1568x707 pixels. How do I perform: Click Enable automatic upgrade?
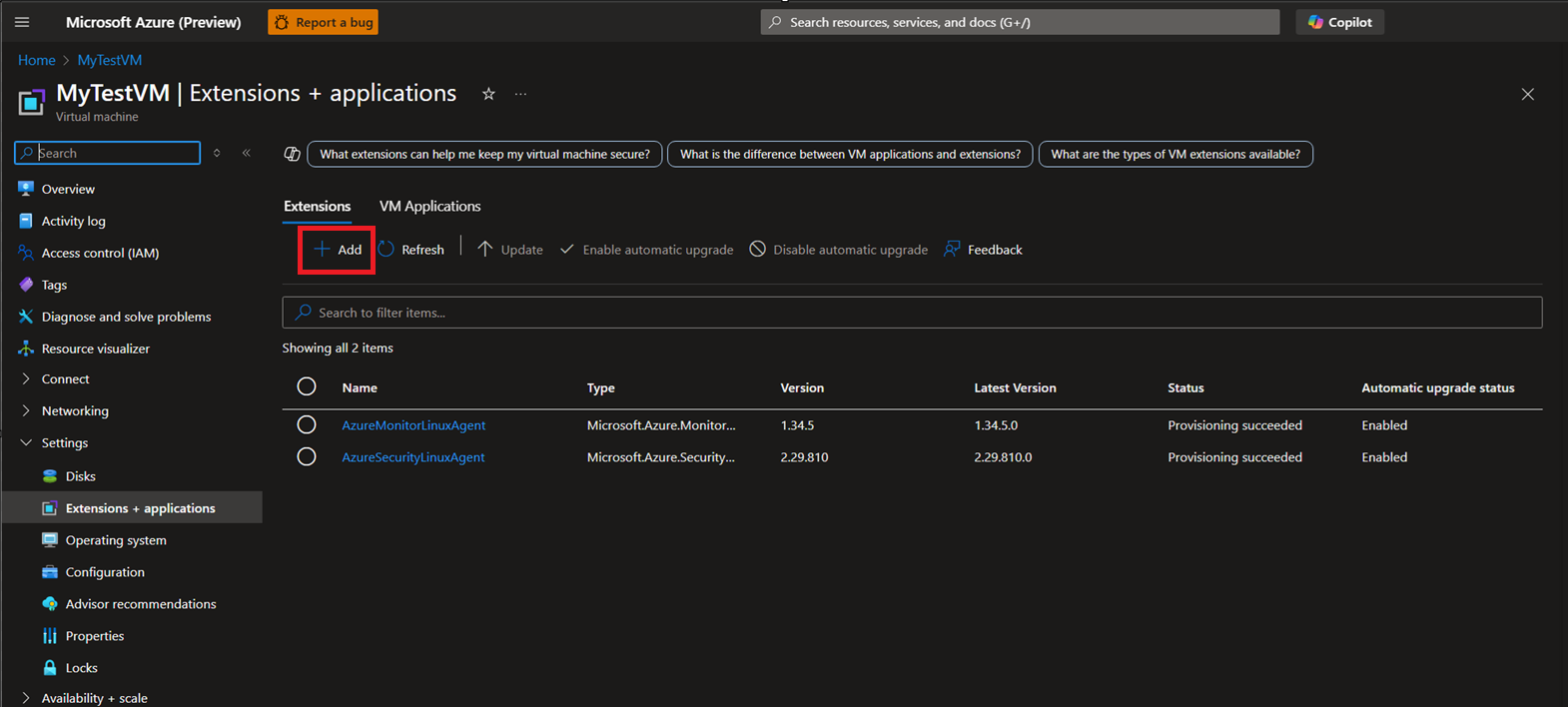click(x=646, y=250)
